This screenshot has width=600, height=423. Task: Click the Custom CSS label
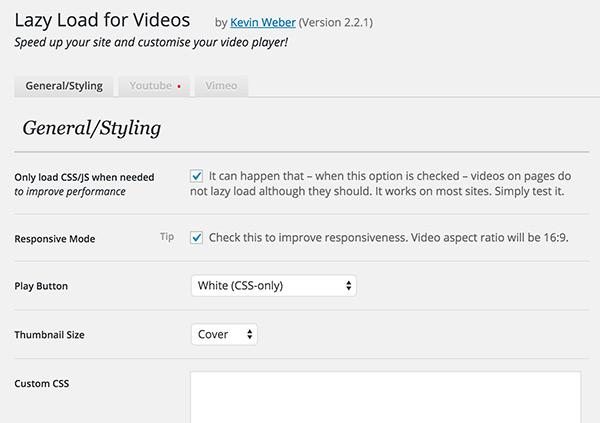click(x=42, y=384)
